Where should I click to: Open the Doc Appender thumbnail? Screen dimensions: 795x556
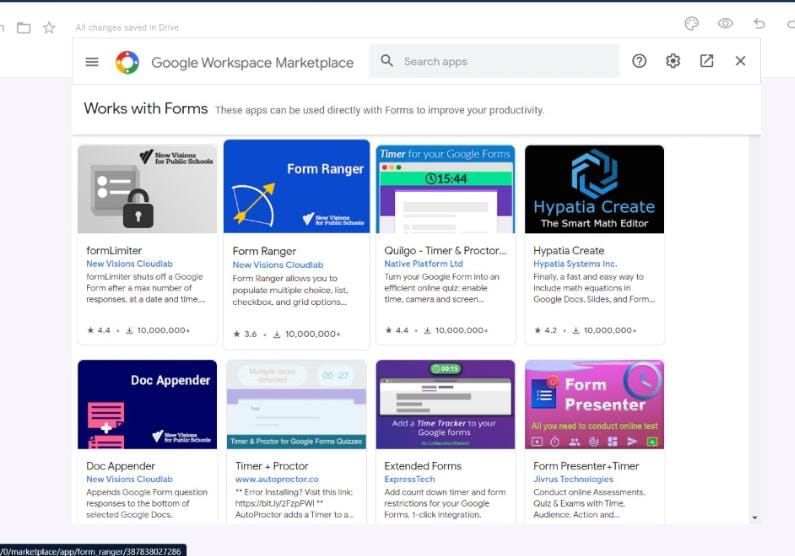pos(147,404)
